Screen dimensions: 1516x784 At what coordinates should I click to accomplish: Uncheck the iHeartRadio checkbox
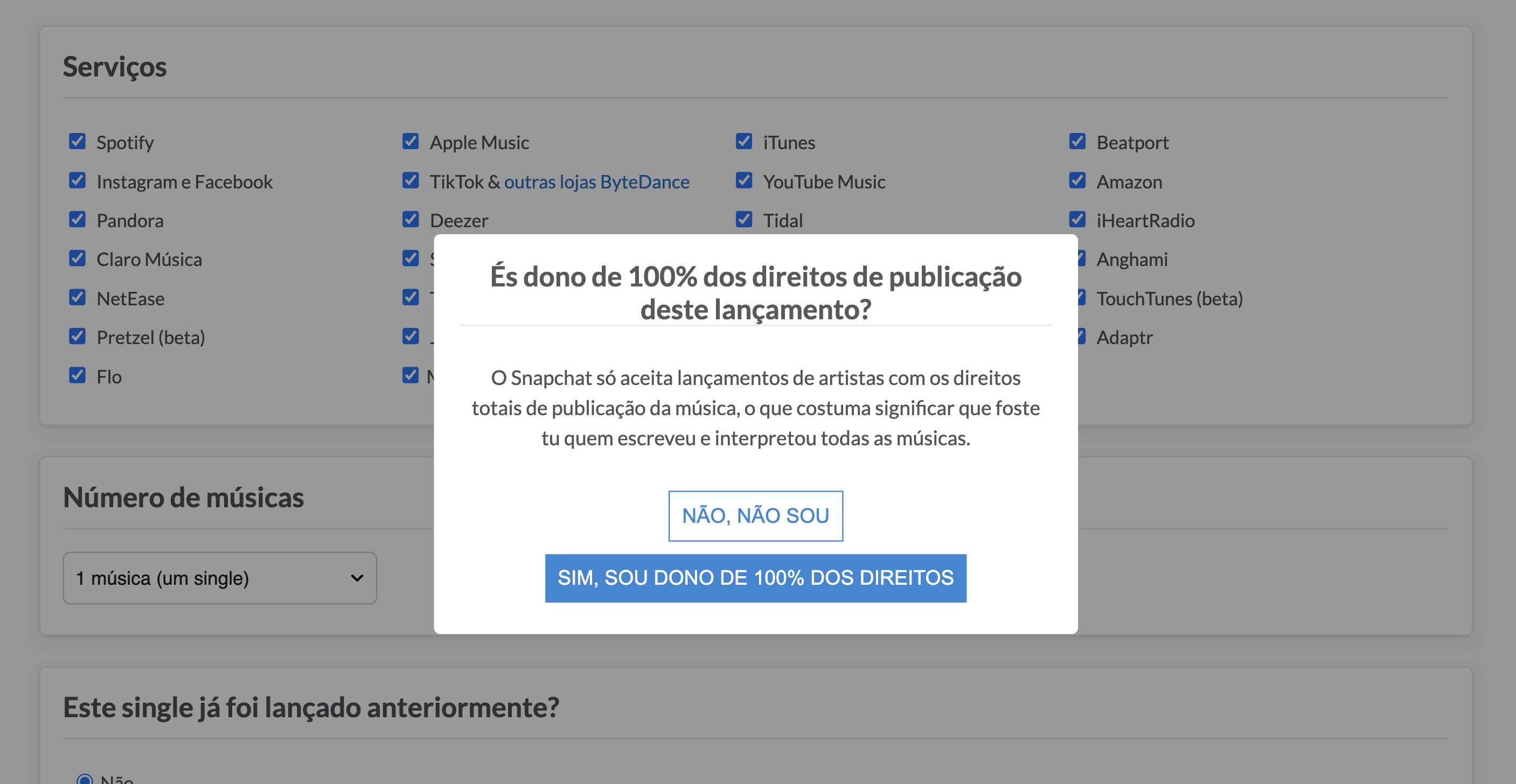coord(1077,219)
